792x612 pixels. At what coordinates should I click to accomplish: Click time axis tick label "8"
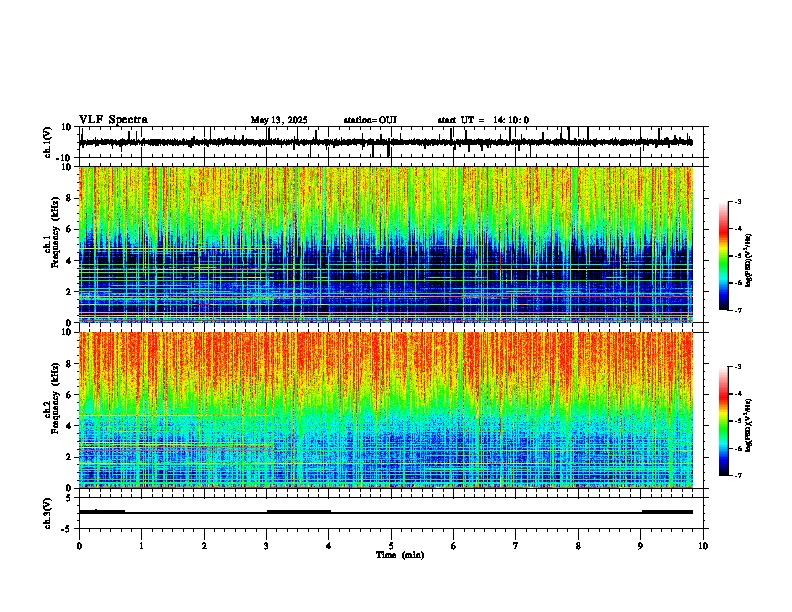tap(578, 546)
